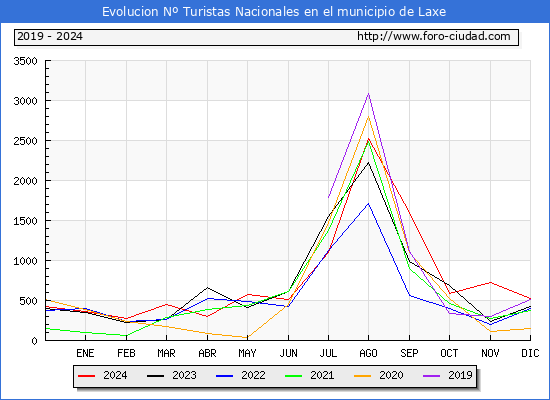Select the 2021 legend label

pyautogui.click(x=322, y=375)
